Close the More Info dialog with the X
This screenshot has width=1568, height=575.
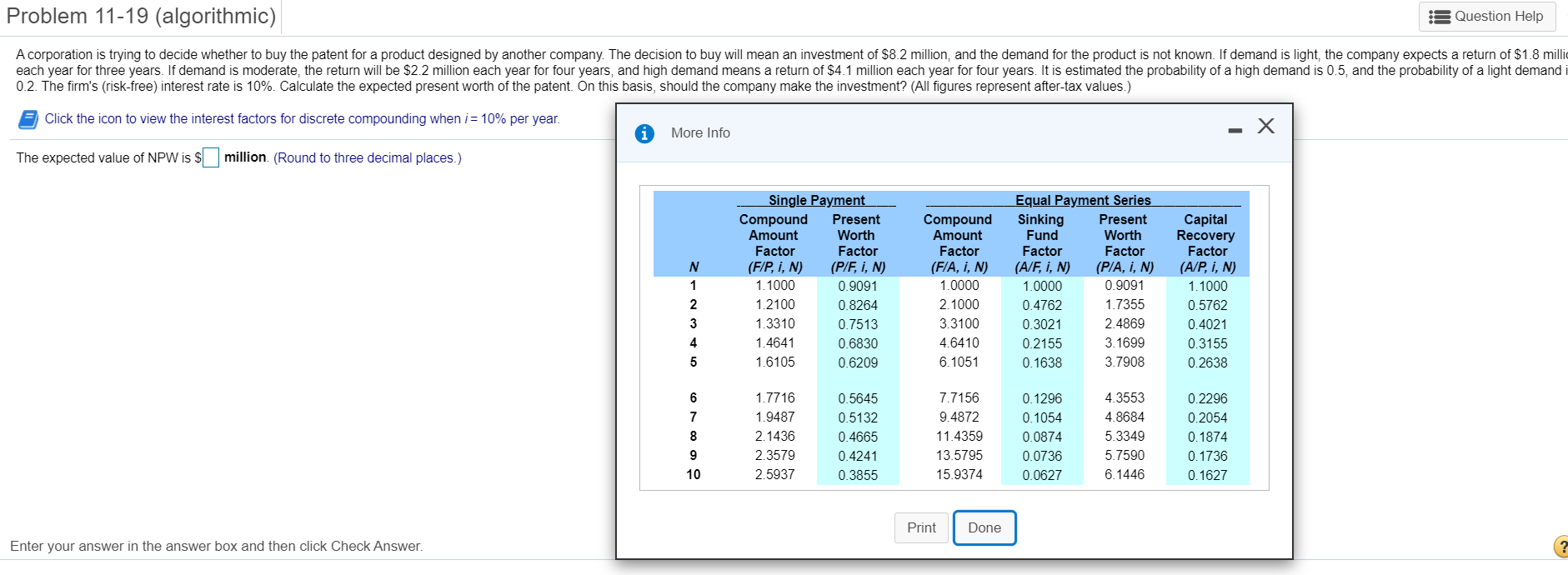1266,126
